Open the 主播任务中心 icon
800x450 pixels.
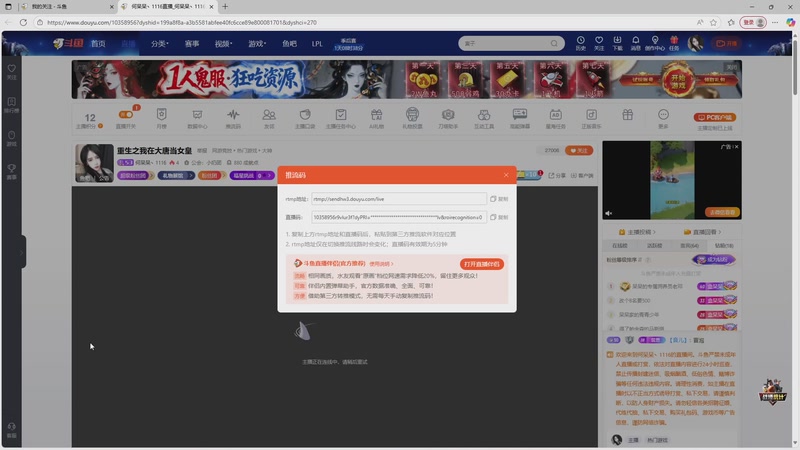(340, 118)
